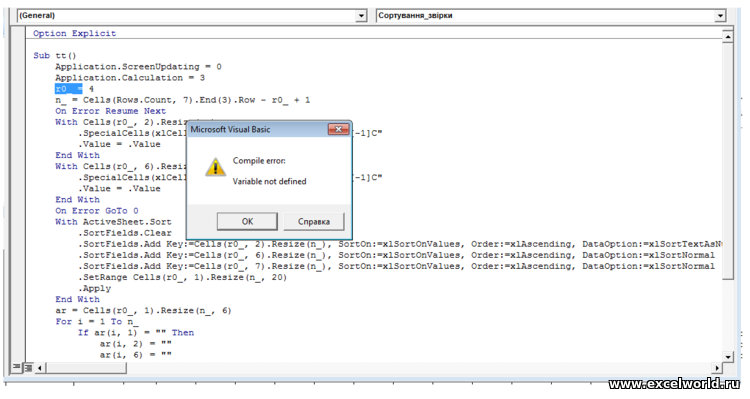Click the Option Explicit line

click(75, 33)
